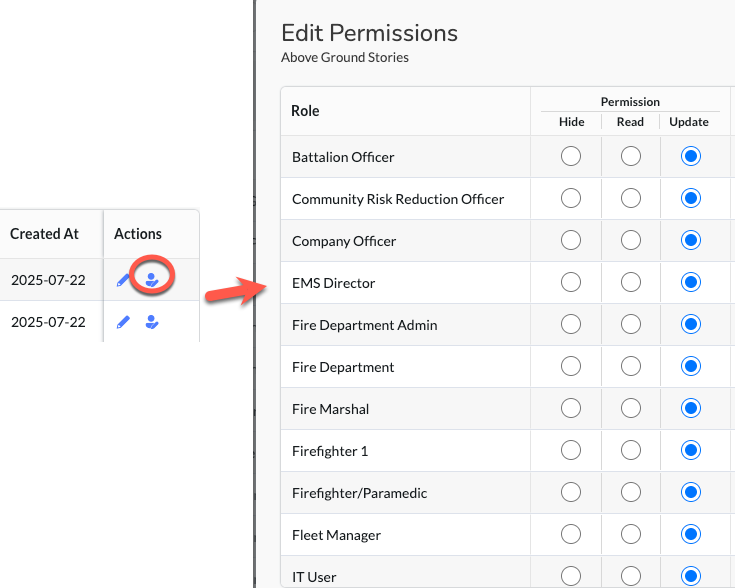Click the Role column header
Image resolution: width=735 pixels, height=588 pixels.
[305, 111]
